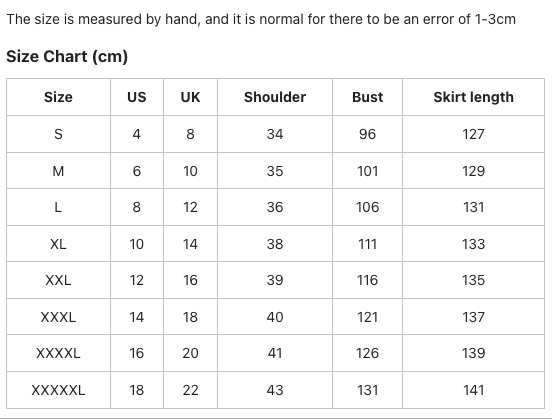This screenshot has width=552, height=419.
Task: Click the UK column header
Action: click(x=190, y=97)
